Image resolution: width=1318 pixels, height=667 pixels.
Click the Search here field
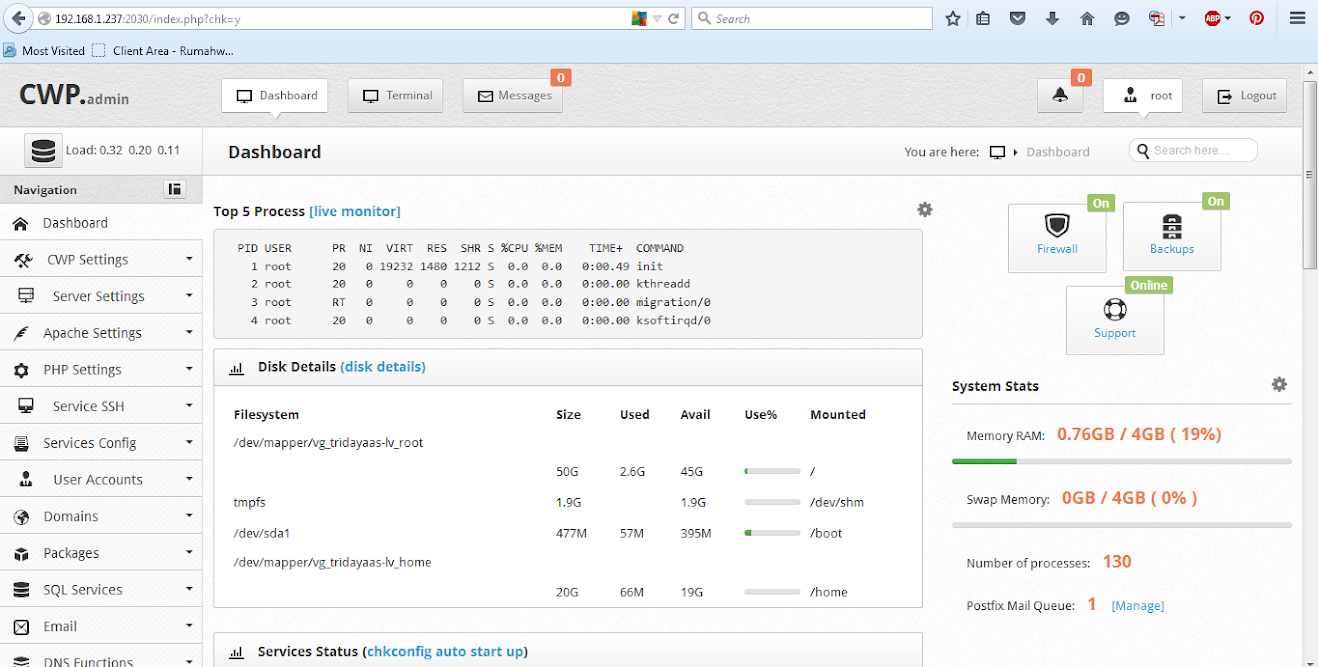[x=1193, y=150]
